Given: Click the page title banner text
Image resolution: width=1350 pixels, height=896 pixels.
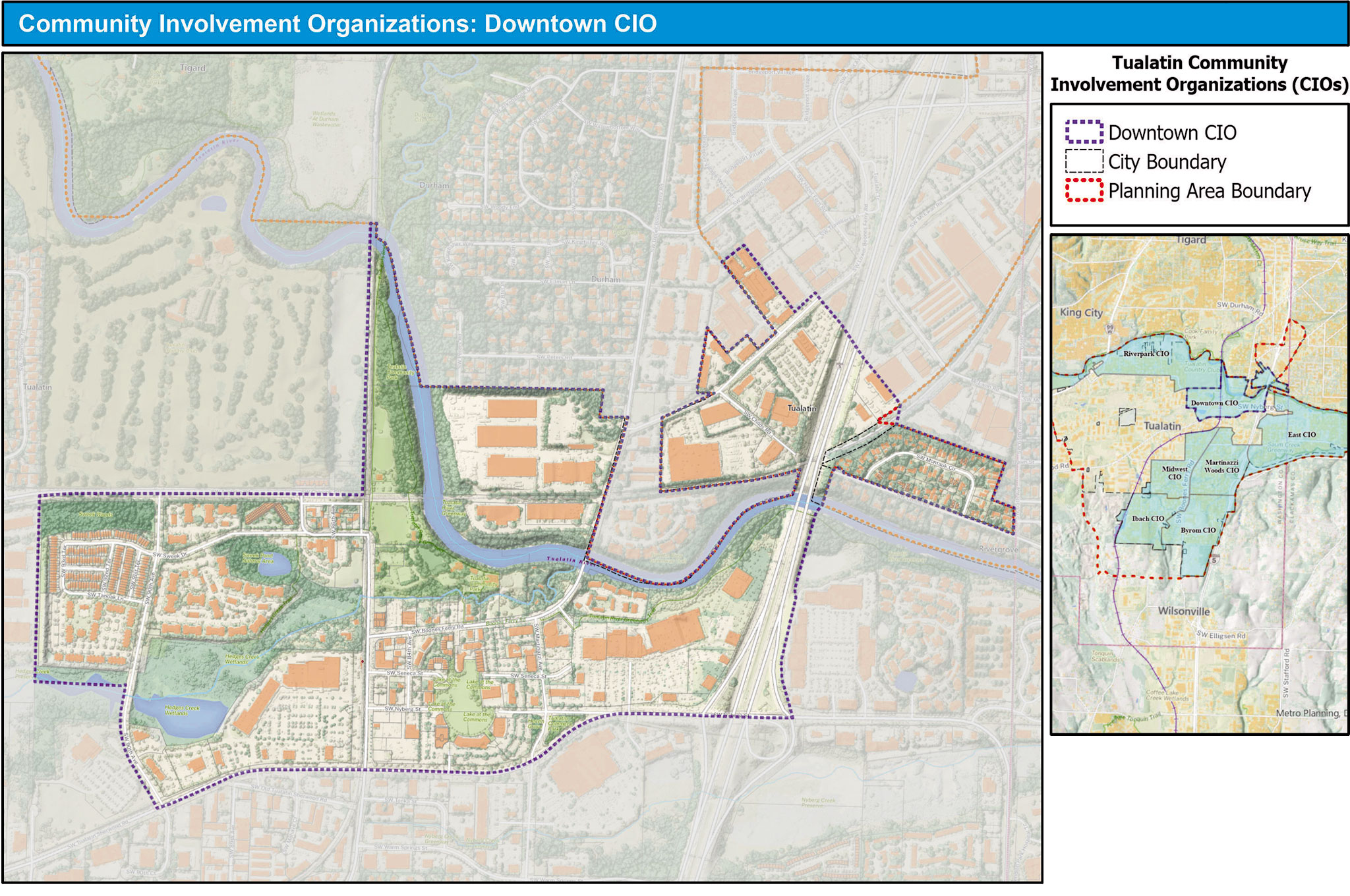Looking at the screenshot, I should pyautogui.click(x=337, y=24).
